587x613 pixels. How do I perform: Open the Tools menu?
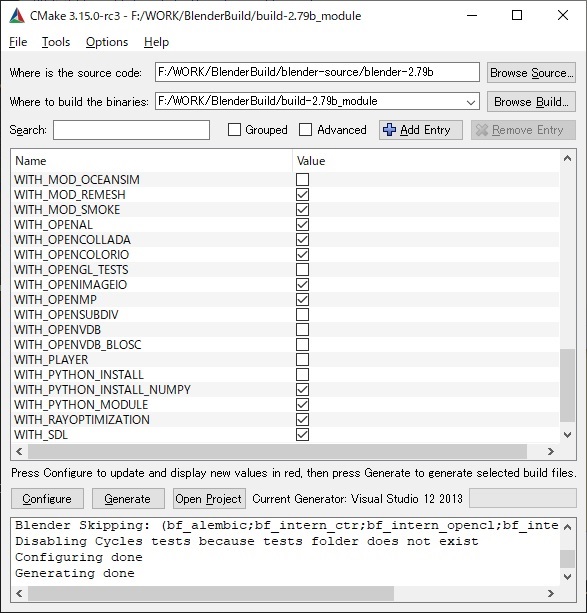(x=56, y=42)
